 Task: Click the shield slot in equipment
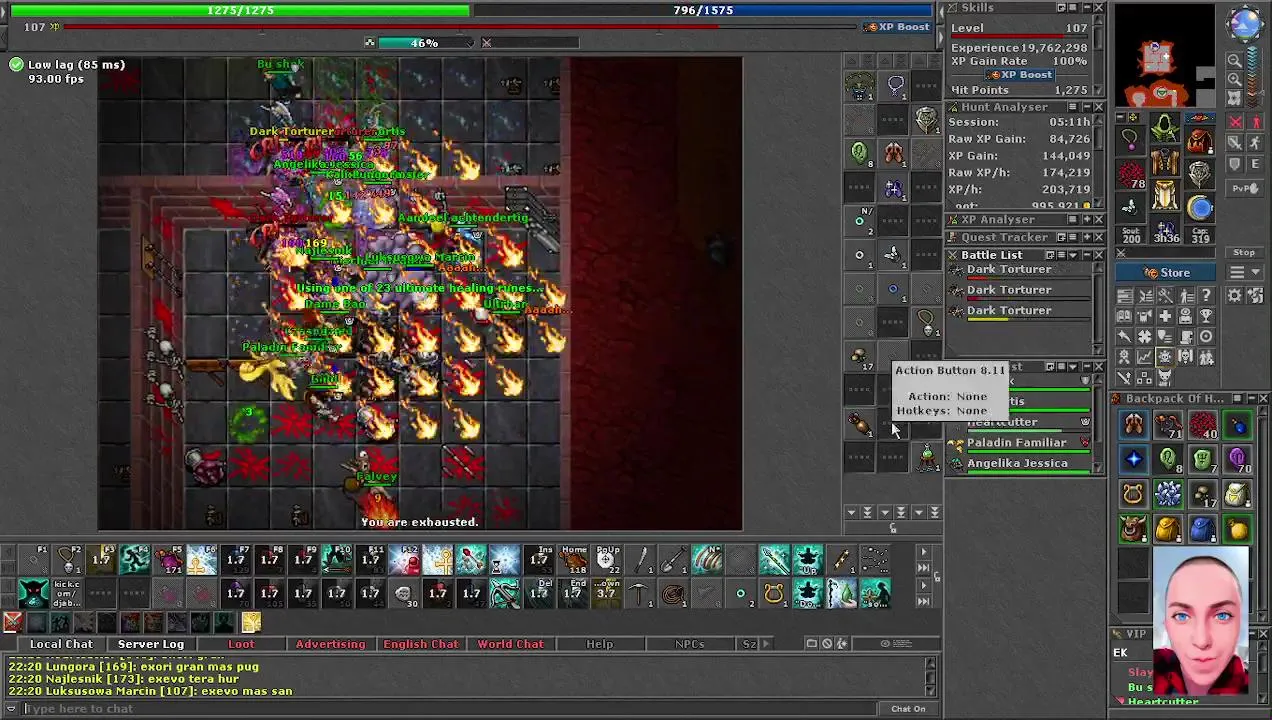(x=1199, y=173)
